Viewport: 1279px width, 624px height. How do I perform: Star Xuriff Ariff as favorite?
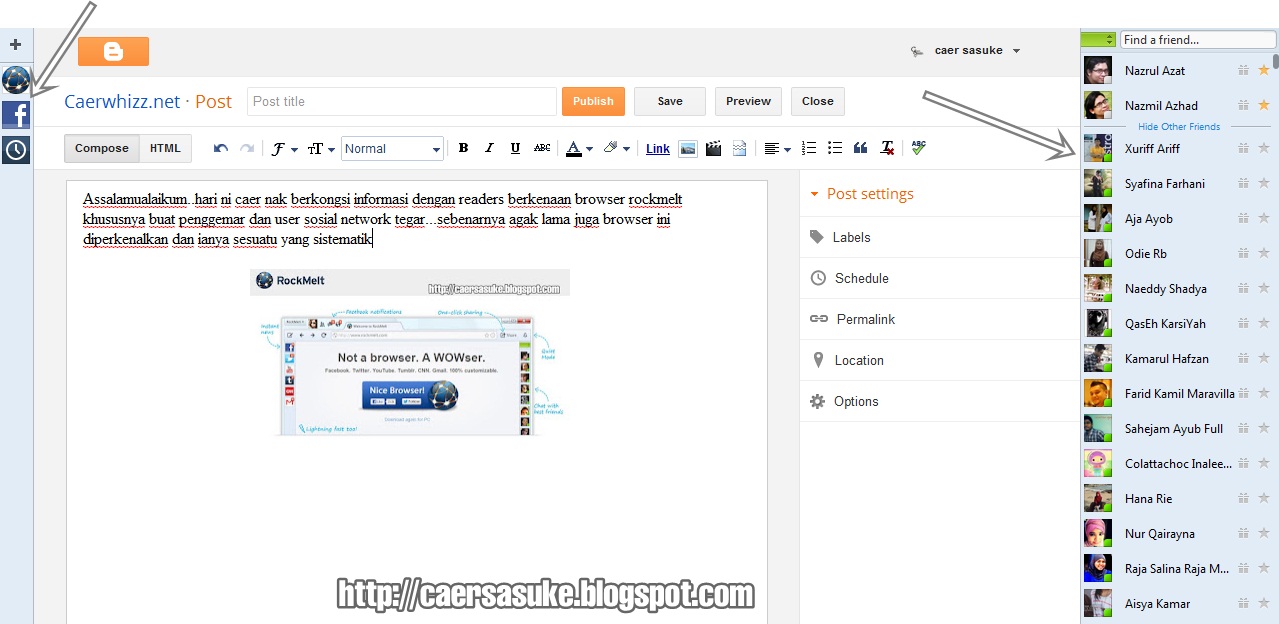(x=1263, y=148)
